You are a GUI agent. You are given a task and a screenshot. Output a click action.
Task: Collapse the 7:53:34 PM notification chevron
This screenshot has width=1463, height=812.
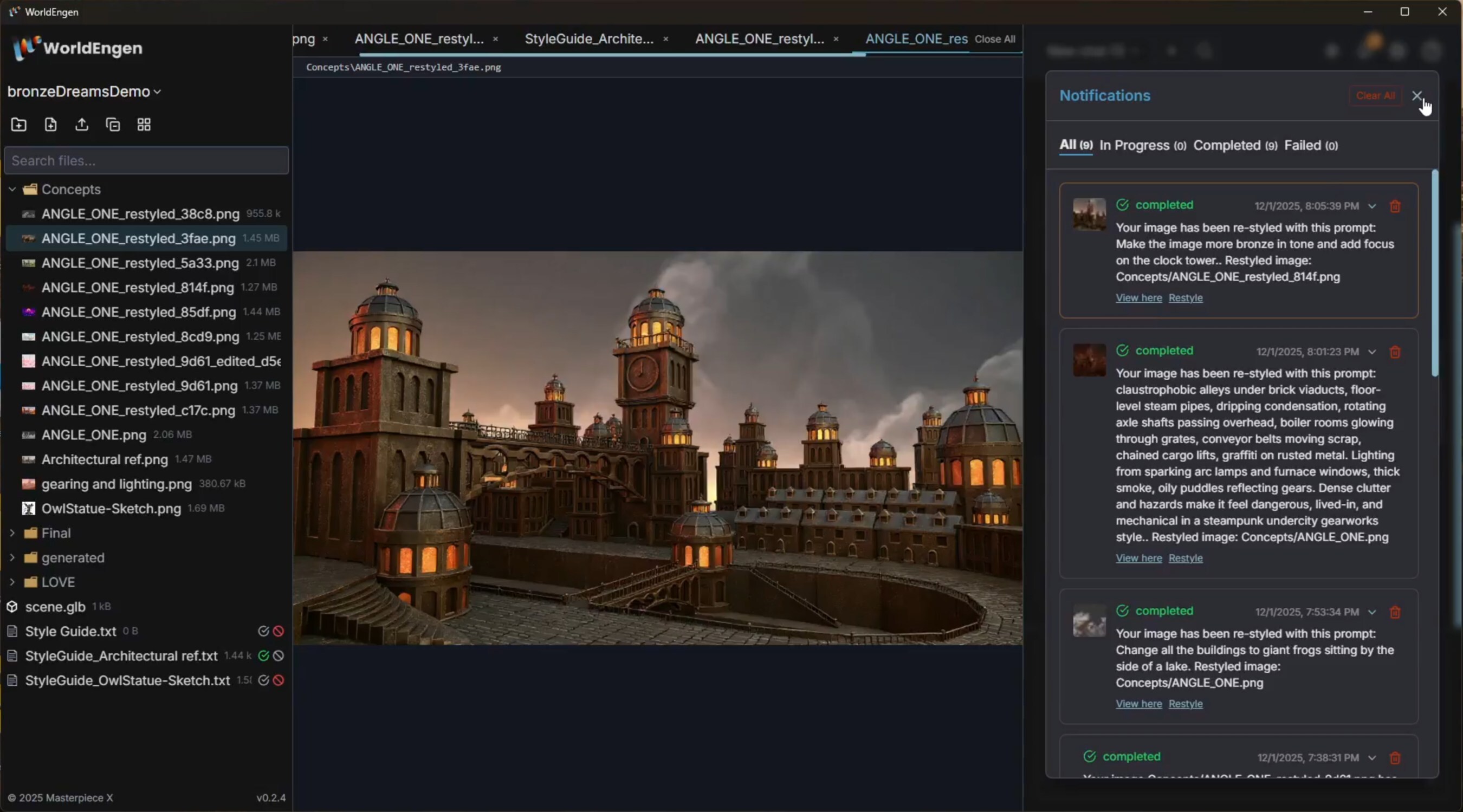[x=1372, y=612]
